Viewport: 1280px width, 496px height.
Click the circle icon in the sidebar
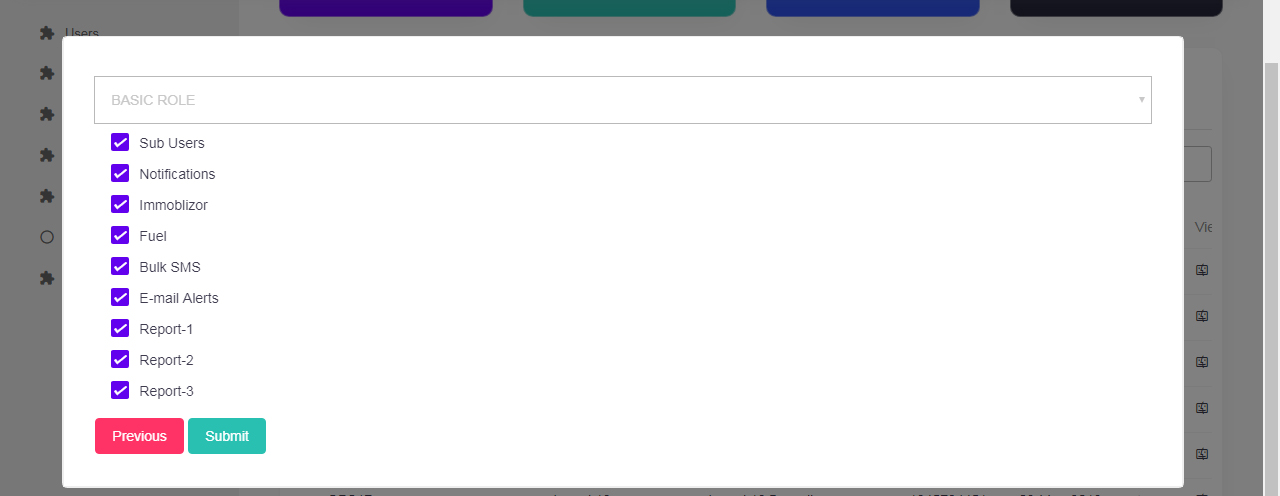pos(46,237)
